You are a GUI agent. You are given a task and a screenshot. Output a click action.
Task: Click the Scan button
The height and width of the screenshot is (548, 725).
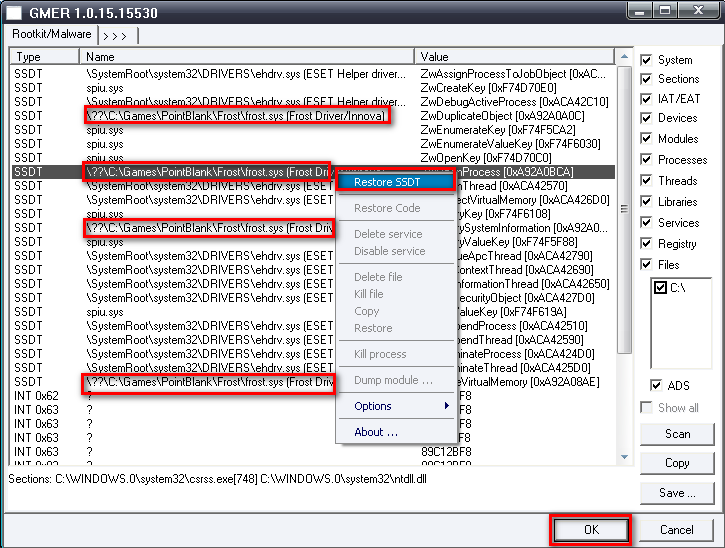click(677, 434)
